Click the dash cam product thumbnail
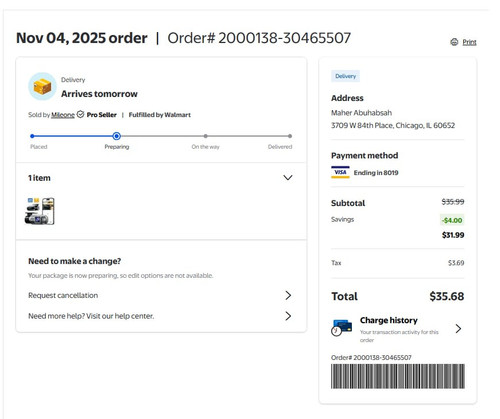The width and height of the screenshot is (500, 419). coord(40,211)
